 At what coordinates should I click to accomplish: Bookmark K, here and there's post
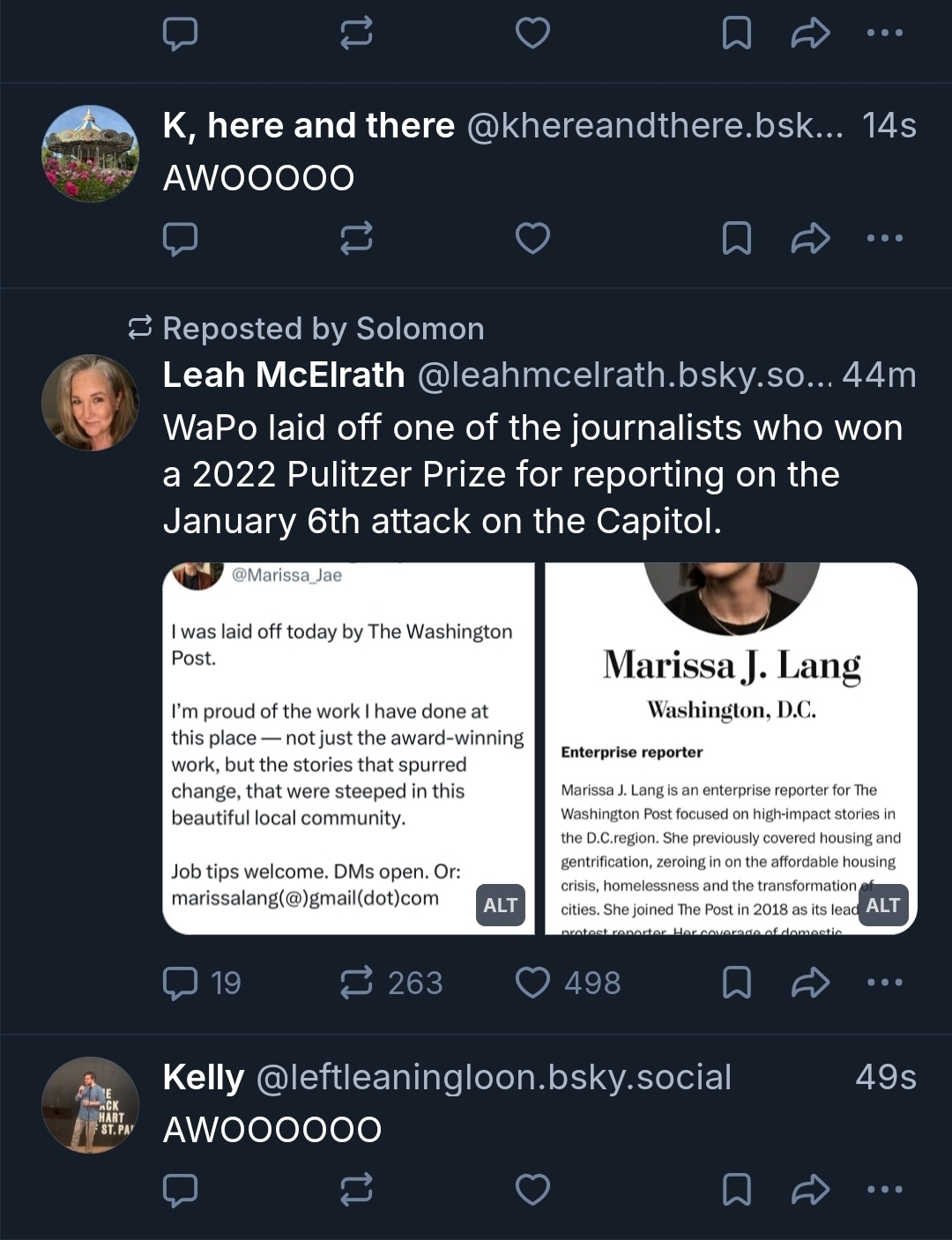(736, 238)
